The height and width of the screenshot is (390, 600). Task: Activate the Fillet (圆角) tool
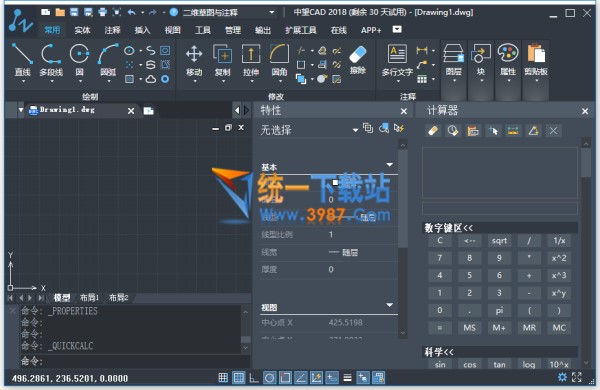pyautogui.click(x=279, y=59)
